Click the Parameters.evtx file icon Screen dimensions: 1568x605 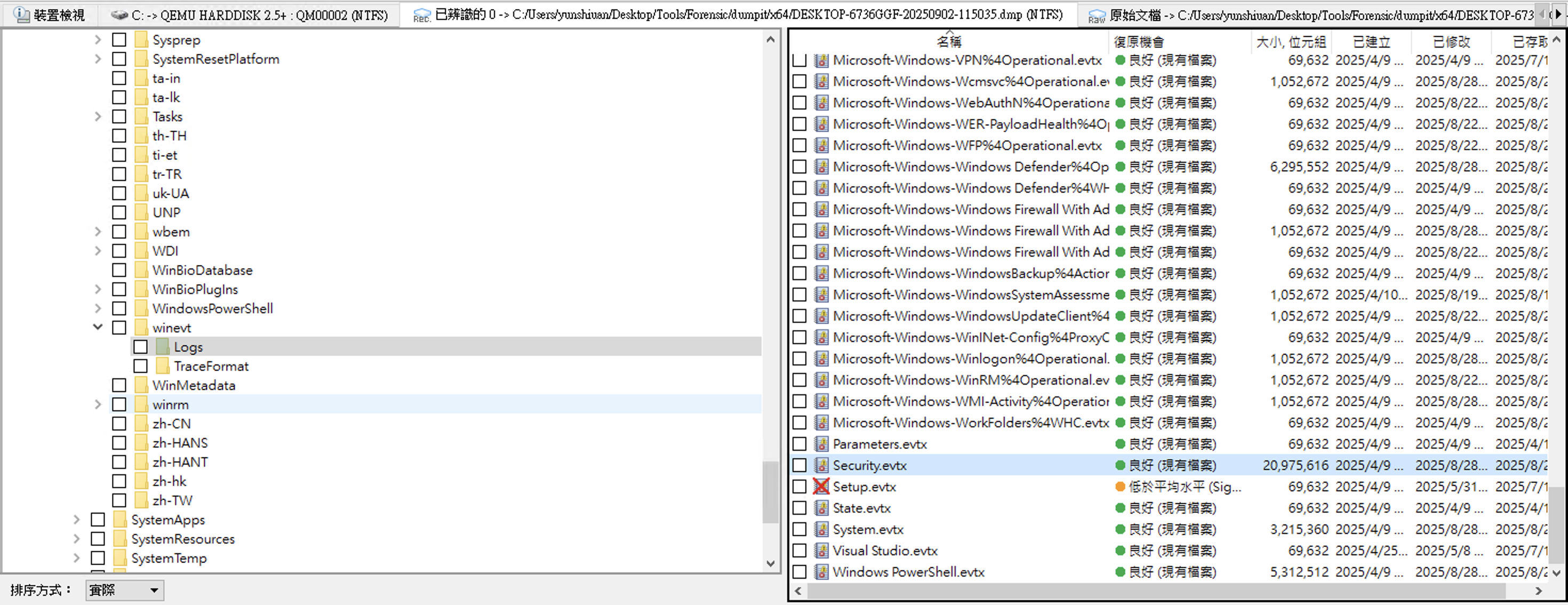[821, 444]
